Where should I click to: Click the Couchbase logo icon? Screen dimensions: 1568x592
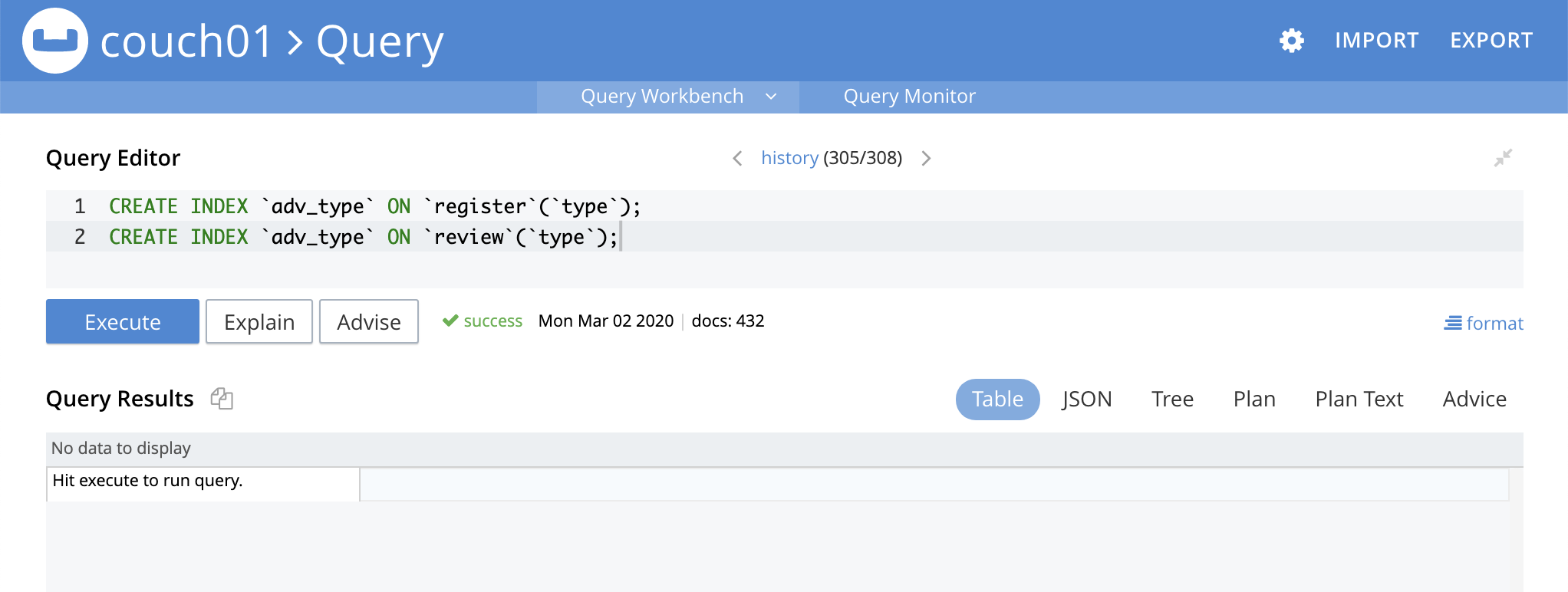pyautogui.click(x=54, y=41)
